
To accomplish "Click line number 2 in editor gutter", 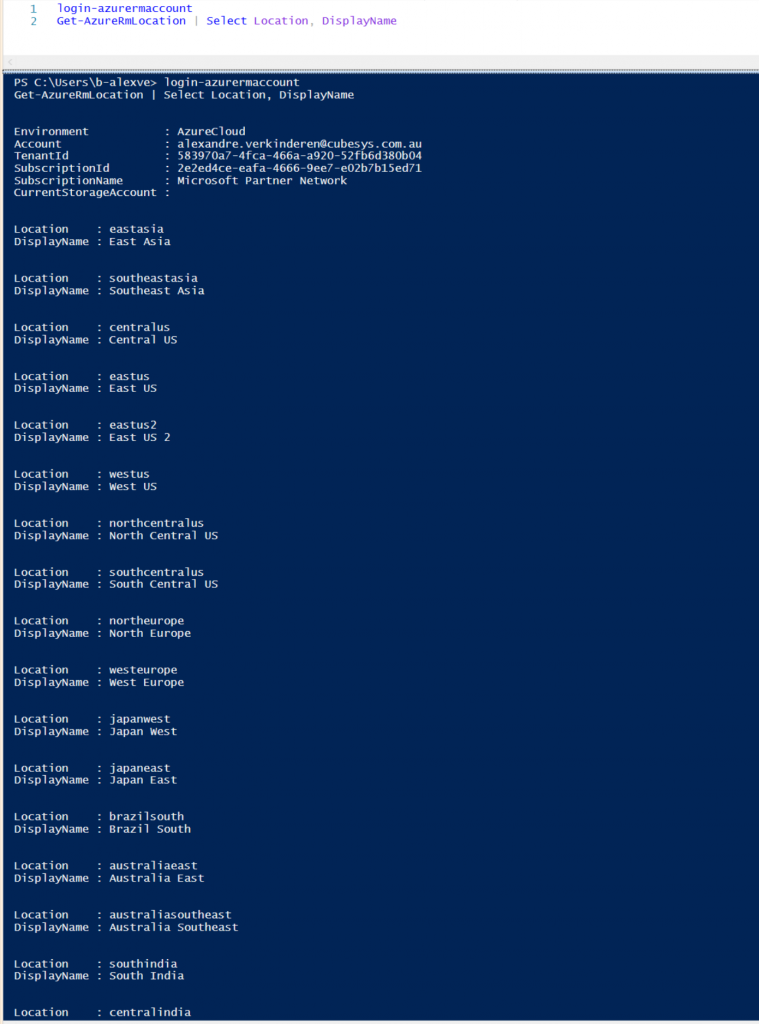I will point(33,21).
